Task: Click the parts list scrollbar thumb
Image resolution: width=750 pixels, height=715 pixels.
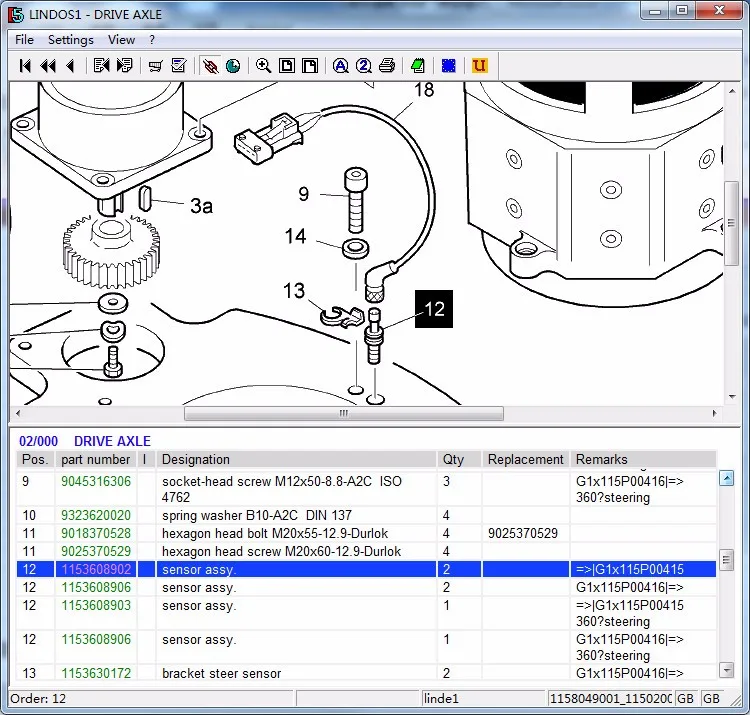Action: point(727,560)
